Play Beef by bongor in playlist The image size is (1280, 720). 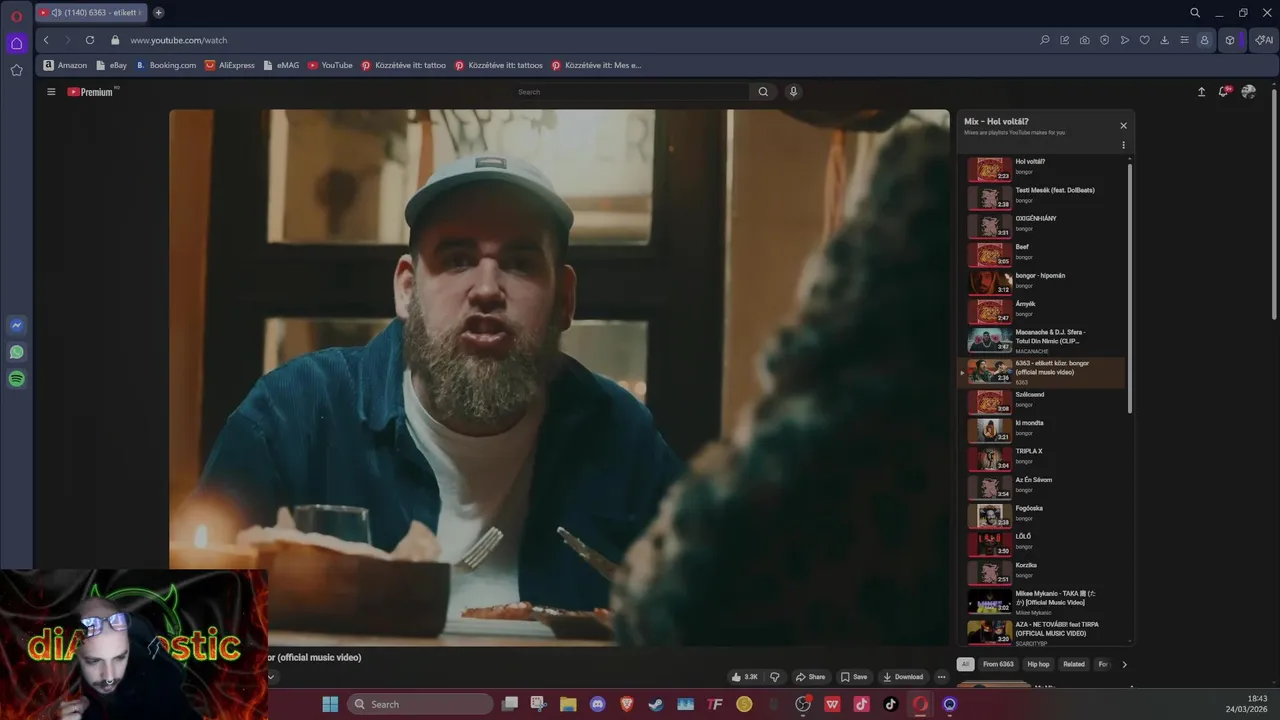1042,253
